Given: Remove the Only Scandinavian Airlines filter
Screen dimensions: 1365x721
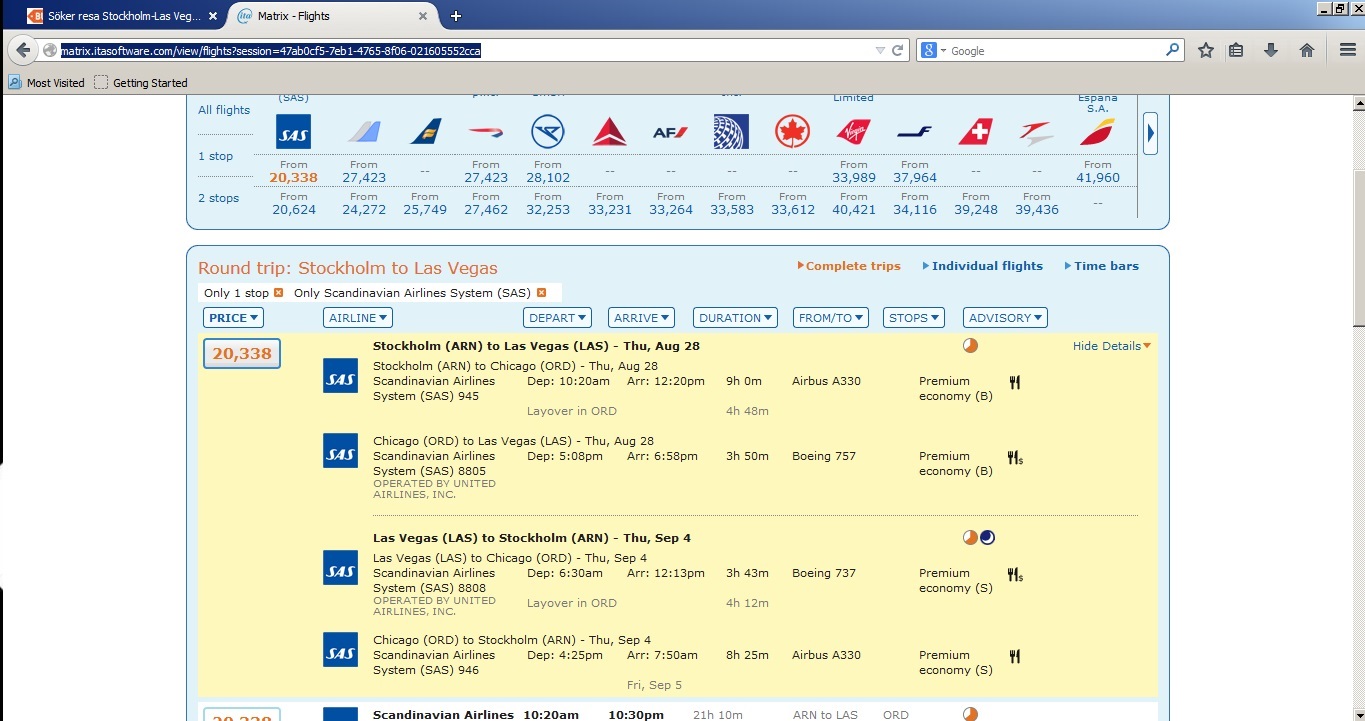Looking at the screenshot, I should (x=541, y=293).
